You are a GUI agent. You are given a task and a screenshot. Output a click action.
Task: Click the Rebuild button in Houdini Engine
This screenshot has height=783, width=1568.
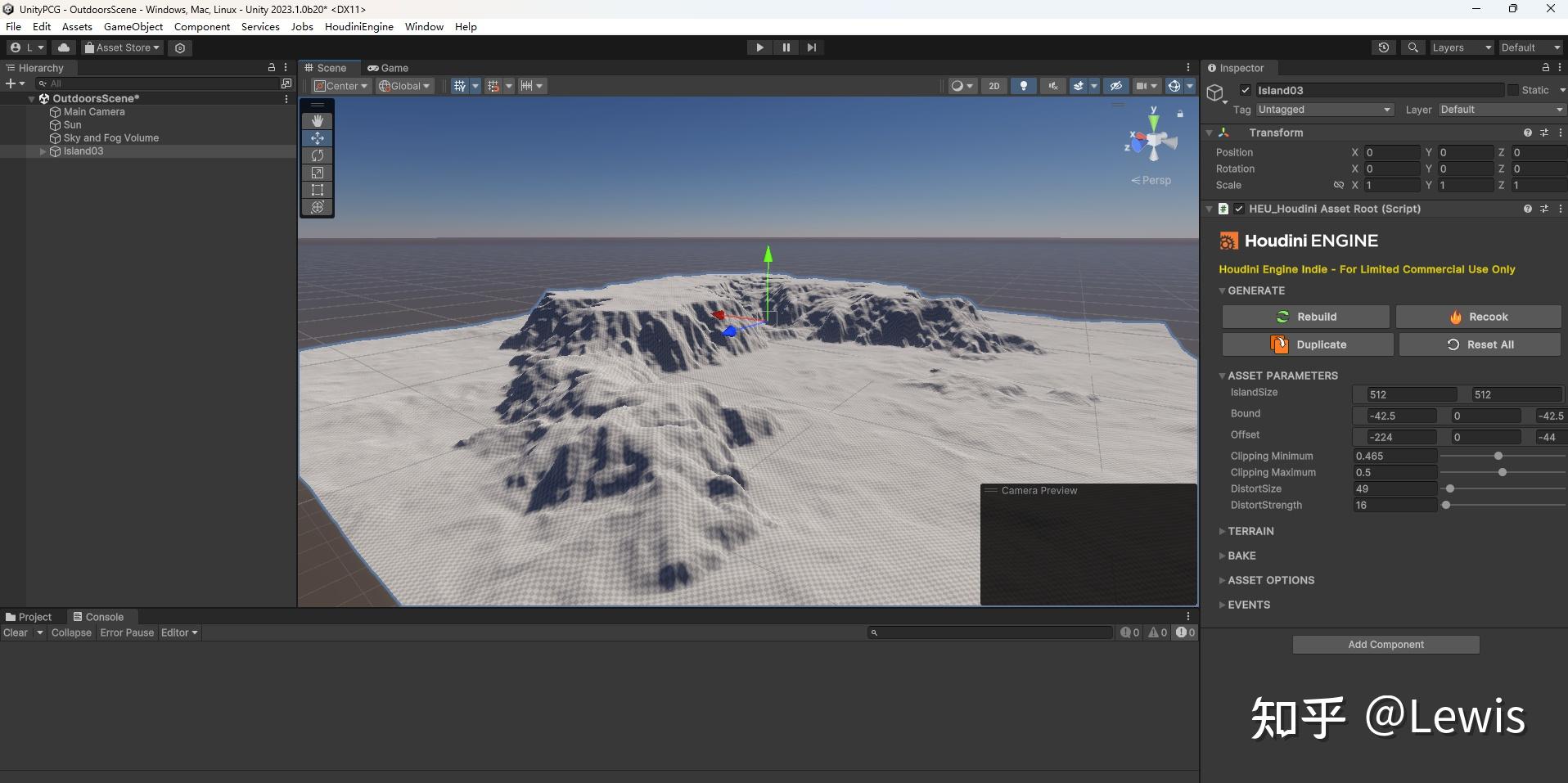pyautogui.click(x=1305, y=317)
